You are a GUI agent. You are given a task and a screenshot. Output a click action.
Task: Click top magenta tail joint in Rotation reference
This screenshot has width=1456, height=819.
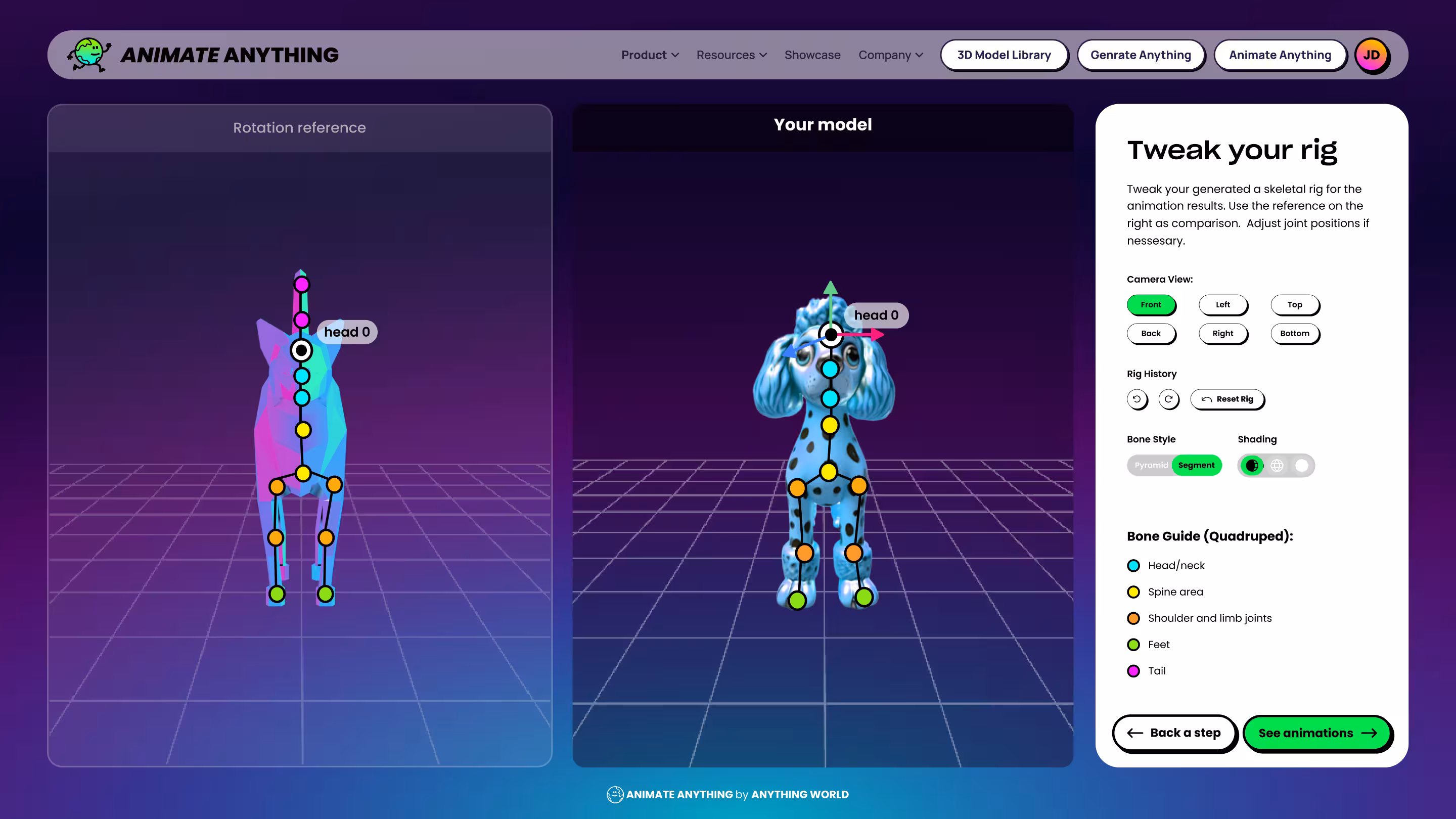(302, 284)
